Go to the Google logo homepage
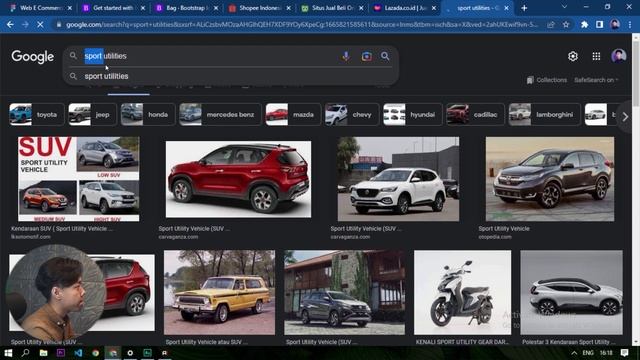640x360 pixels. [x=32, y=57]
